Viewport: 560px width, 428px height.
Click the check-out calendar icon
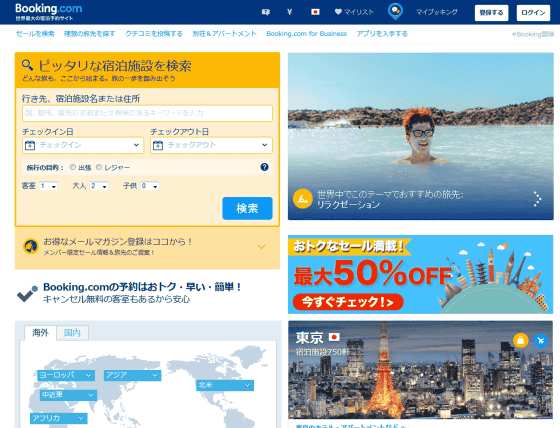(158, 145)
